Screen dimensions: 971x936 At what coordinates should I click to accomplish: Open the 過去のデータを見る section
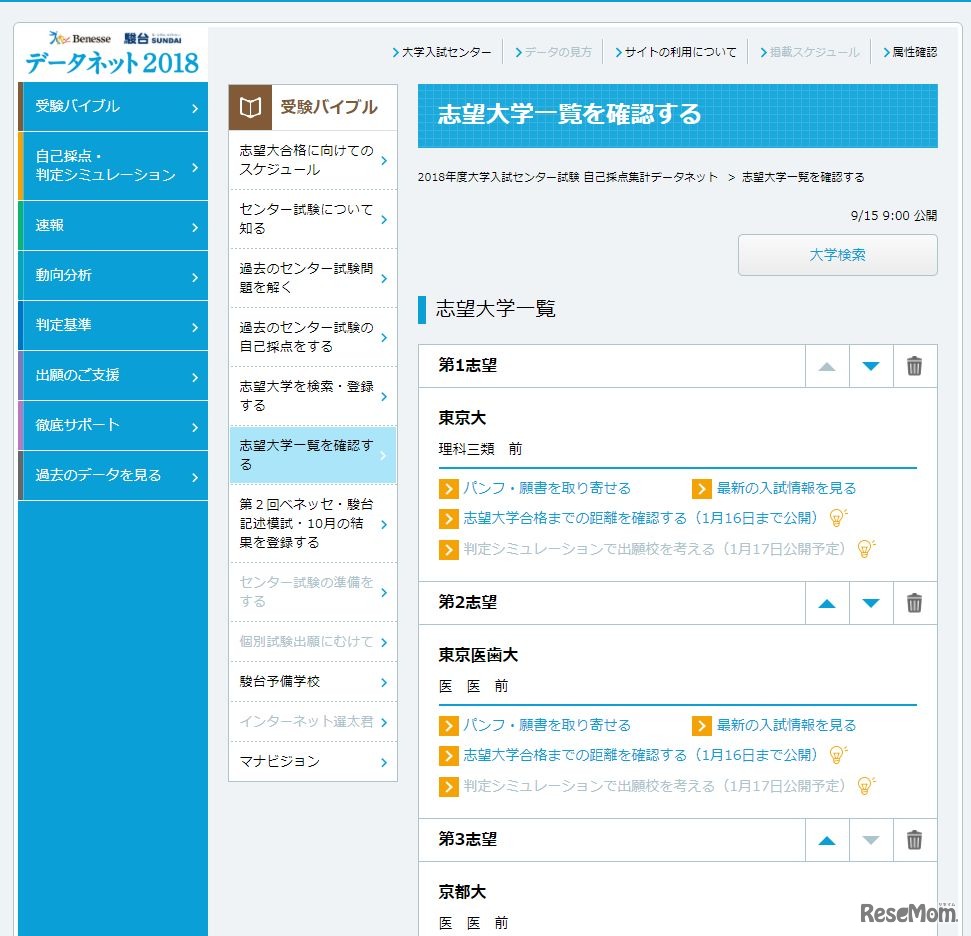pyautogui.click(x=110, y=476)
